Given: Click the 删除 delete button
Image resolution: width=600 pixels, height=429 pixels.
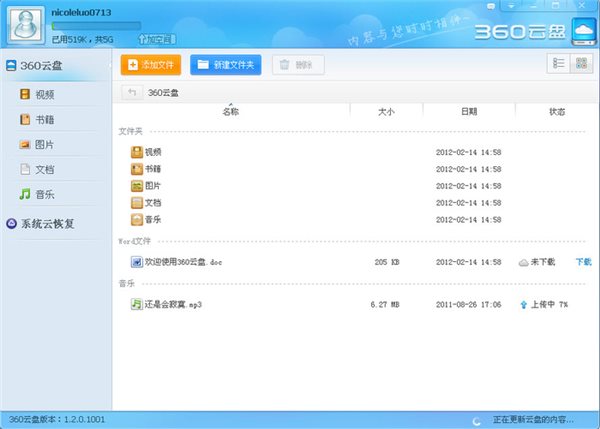Looking at the screenshot, I should pyautogui.click(x=298, y=65).
